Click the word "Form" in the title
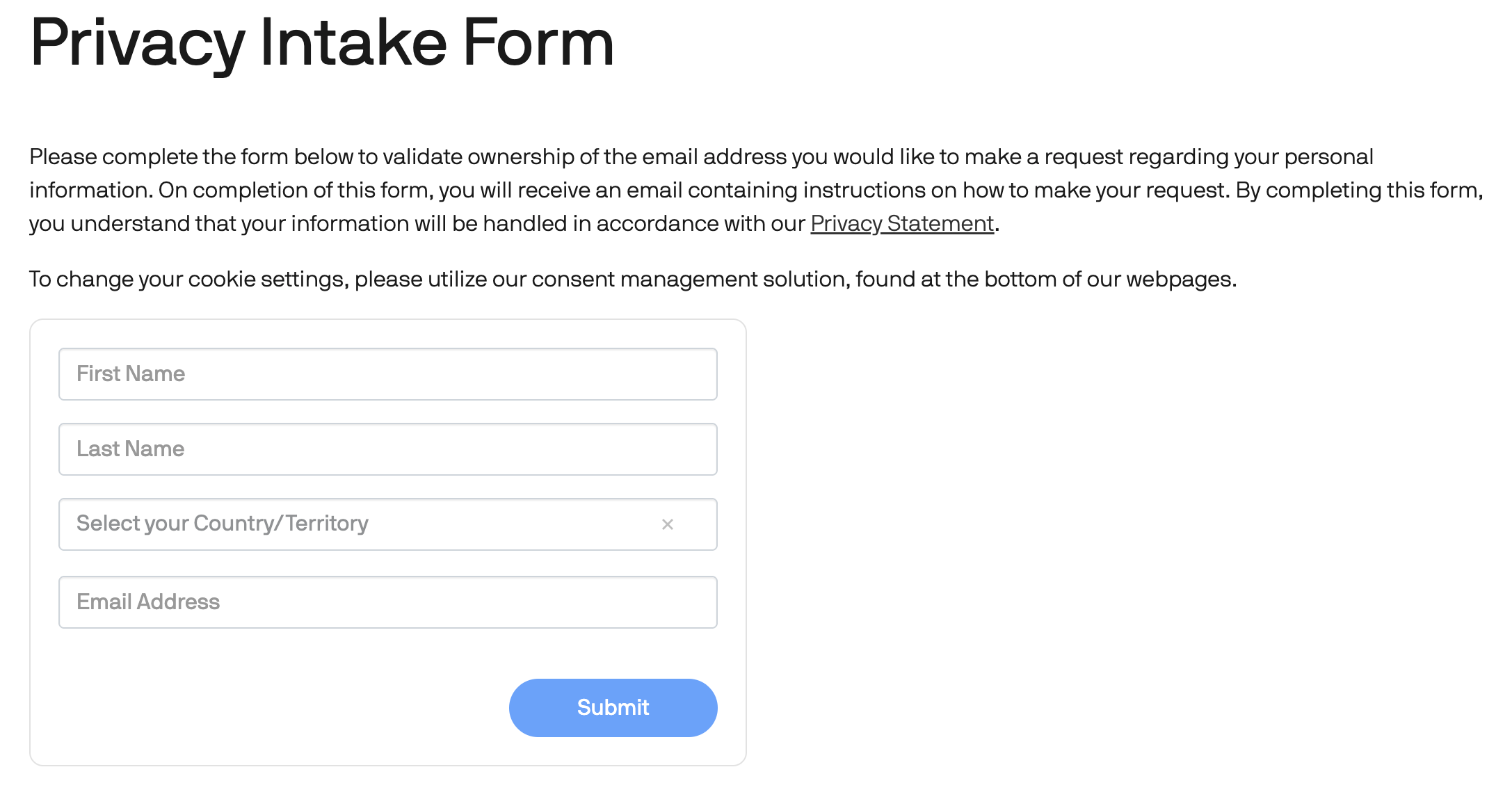 pos(538,43)
